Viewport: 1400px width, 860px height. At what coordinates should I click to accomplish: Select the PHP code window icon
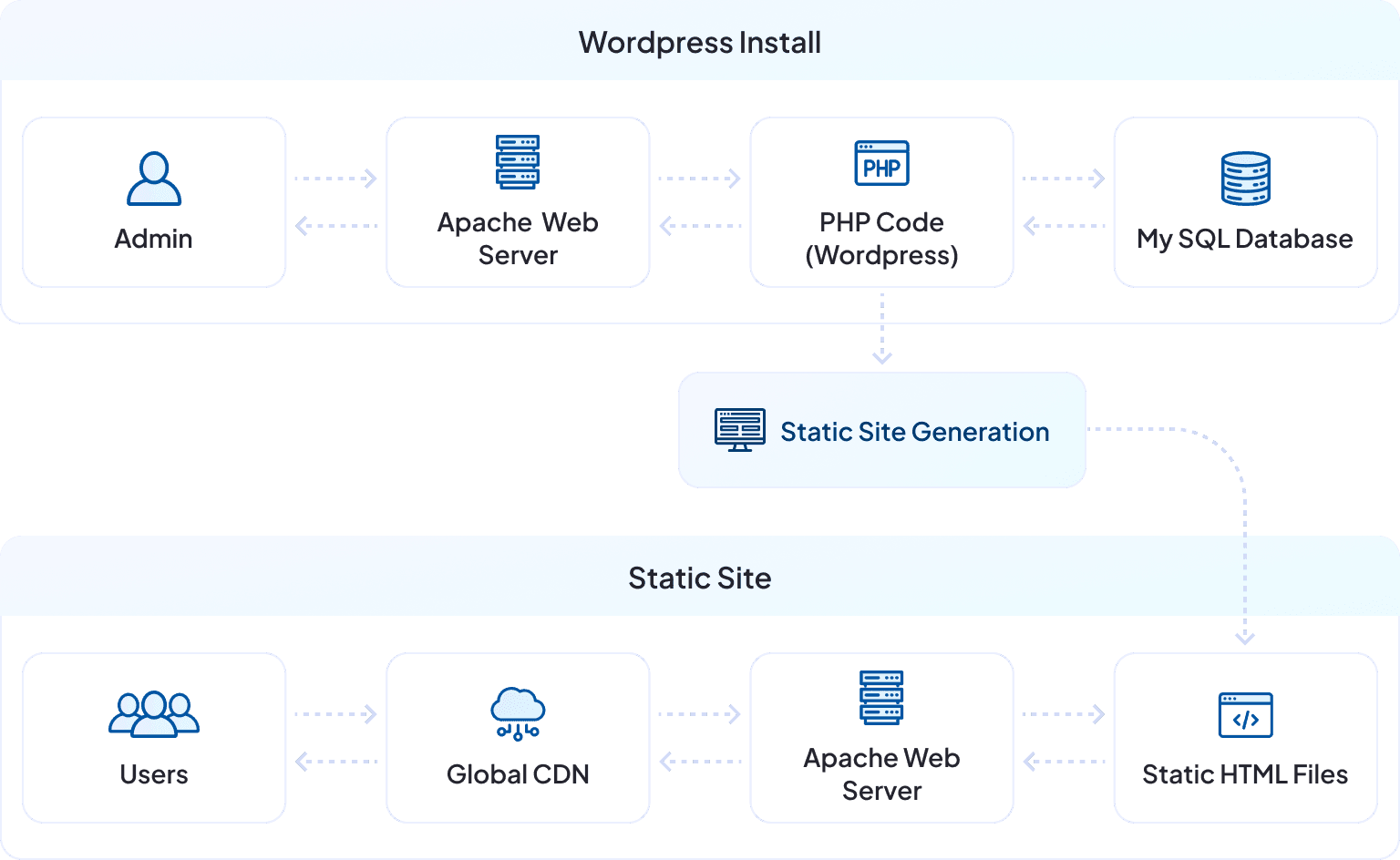pyautogui.click(x=881, y=163)
